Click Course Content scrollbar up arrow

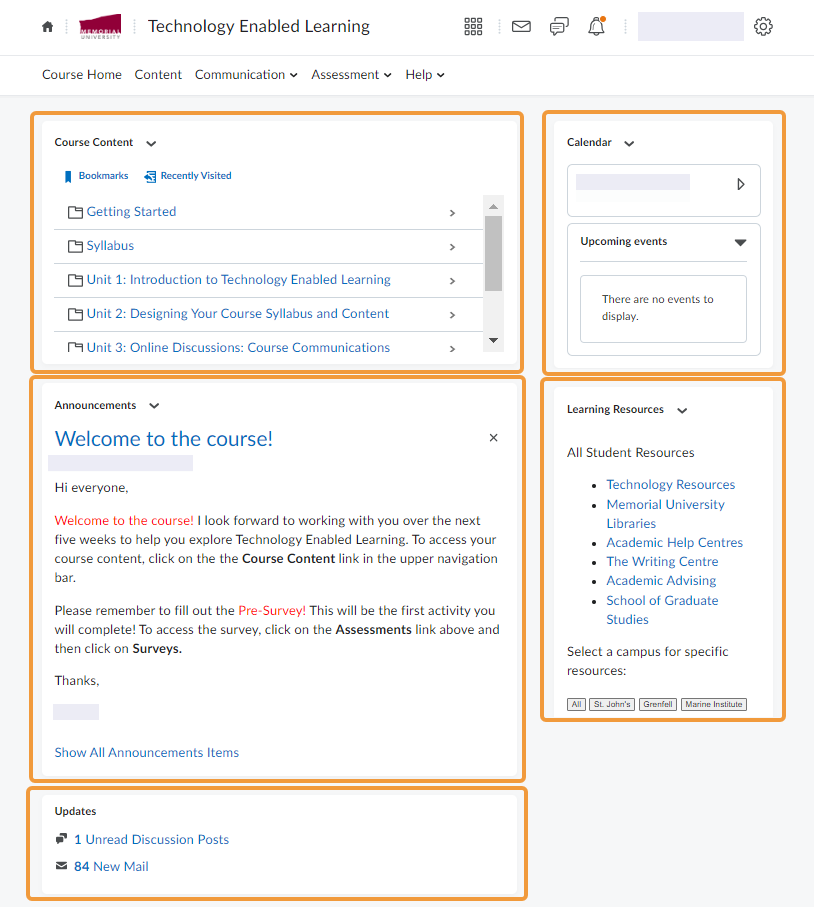493,207
